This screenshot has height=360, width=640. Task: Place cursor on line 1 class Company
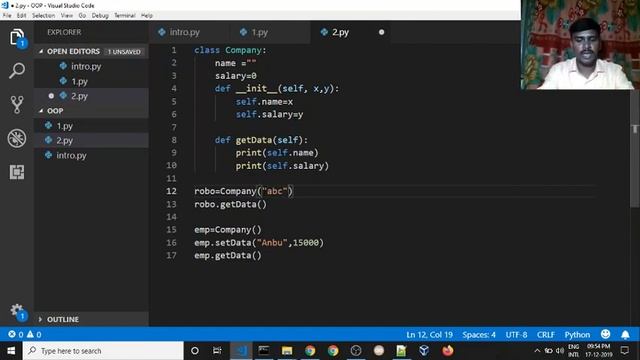[230, 50]
